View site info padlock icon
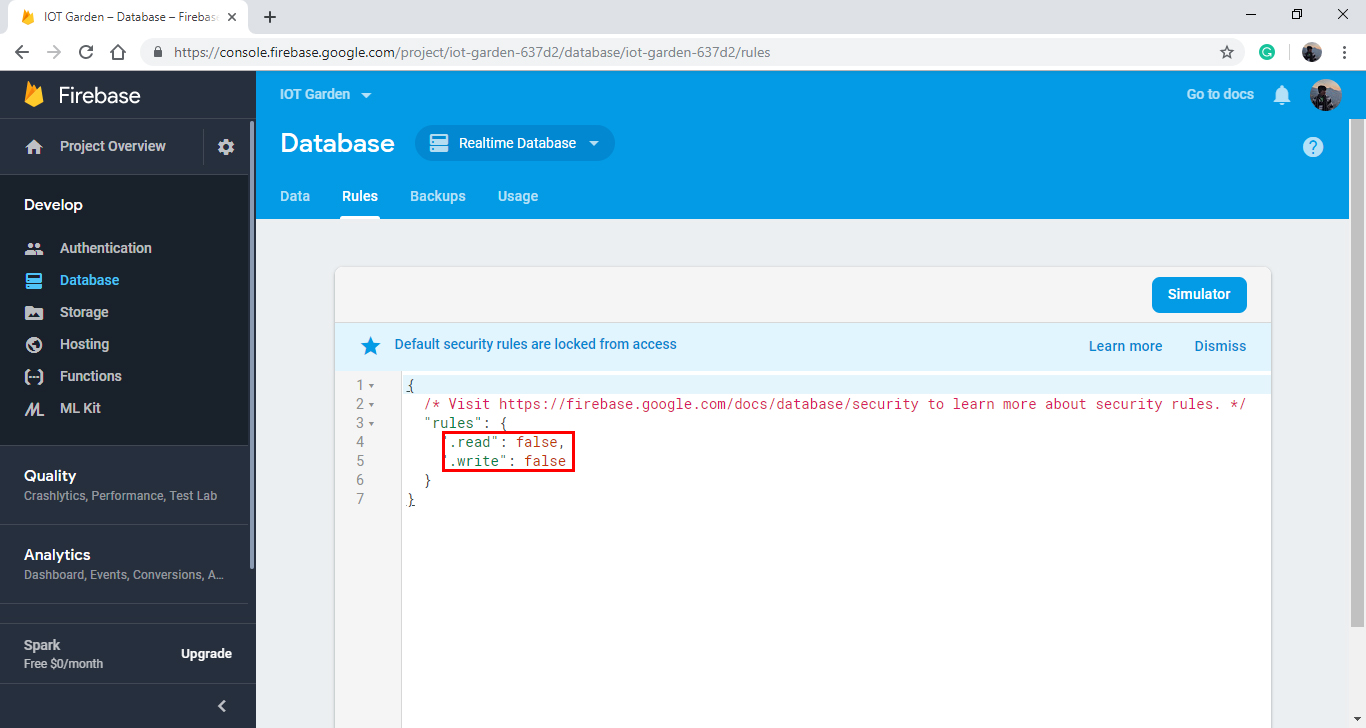The height and width of the screenshot is (728, 1366). coord(158,52)
